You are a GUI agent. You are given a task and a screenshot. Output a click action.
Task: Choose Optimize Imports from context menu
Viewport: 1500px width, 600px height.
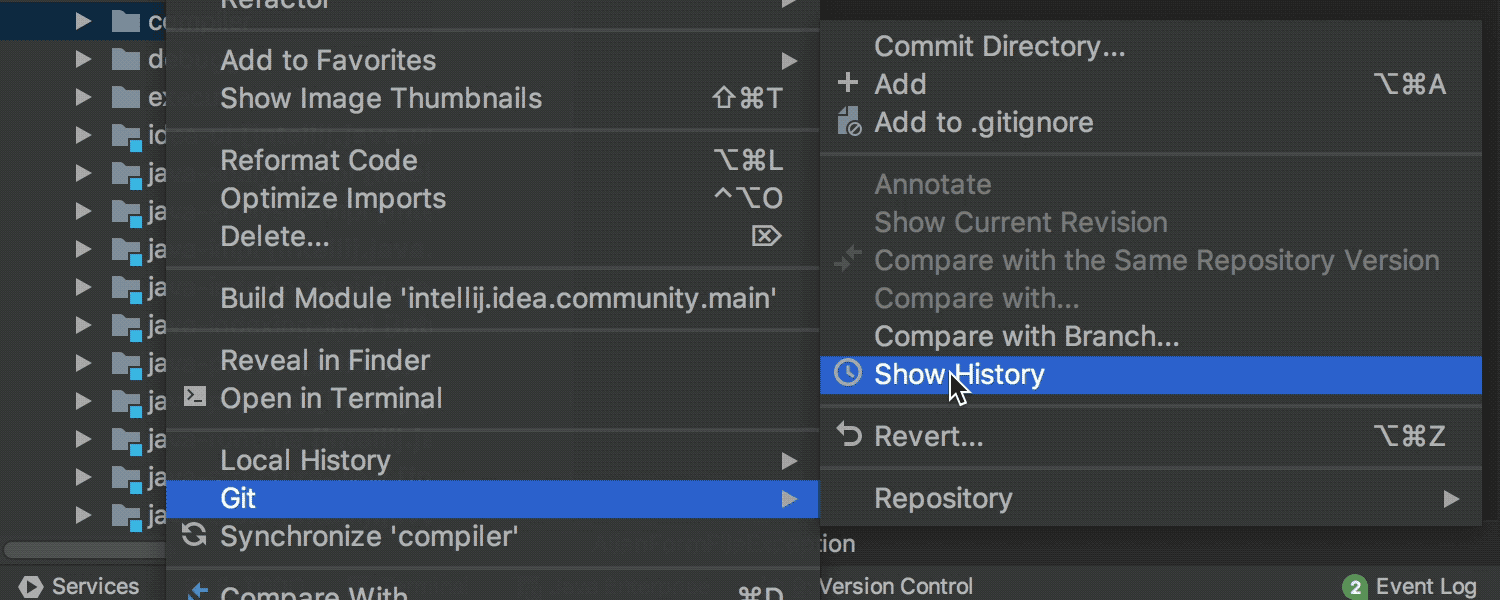(333, 198)
